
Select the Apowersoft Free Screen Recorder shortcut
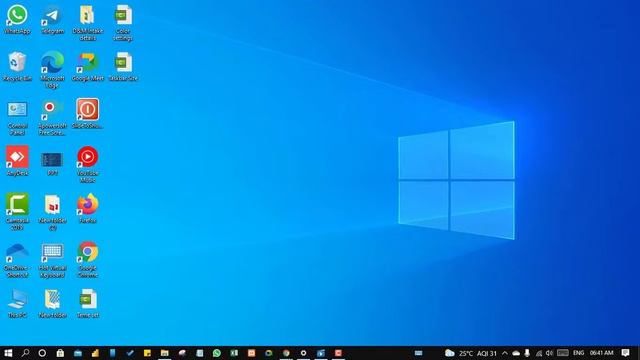(52, 118)
